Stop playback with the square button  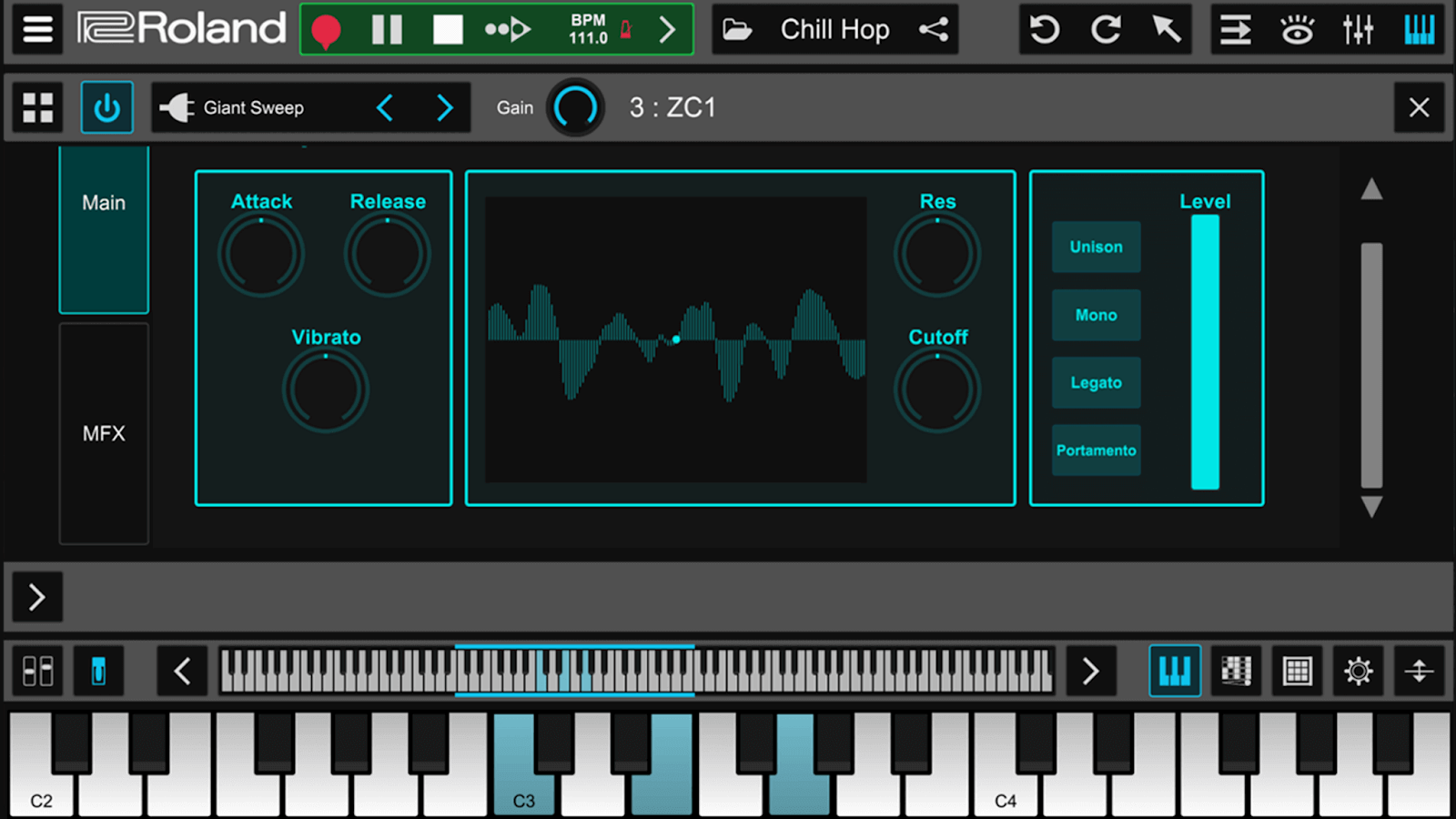click(447, 28)
